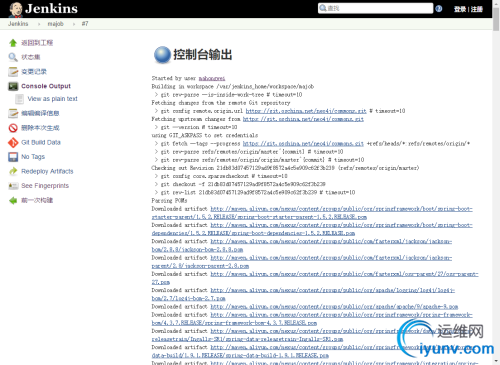500x365 pixels.
Task: Open the 变更记录 sidebar link
Action: (x=34, y=71)
